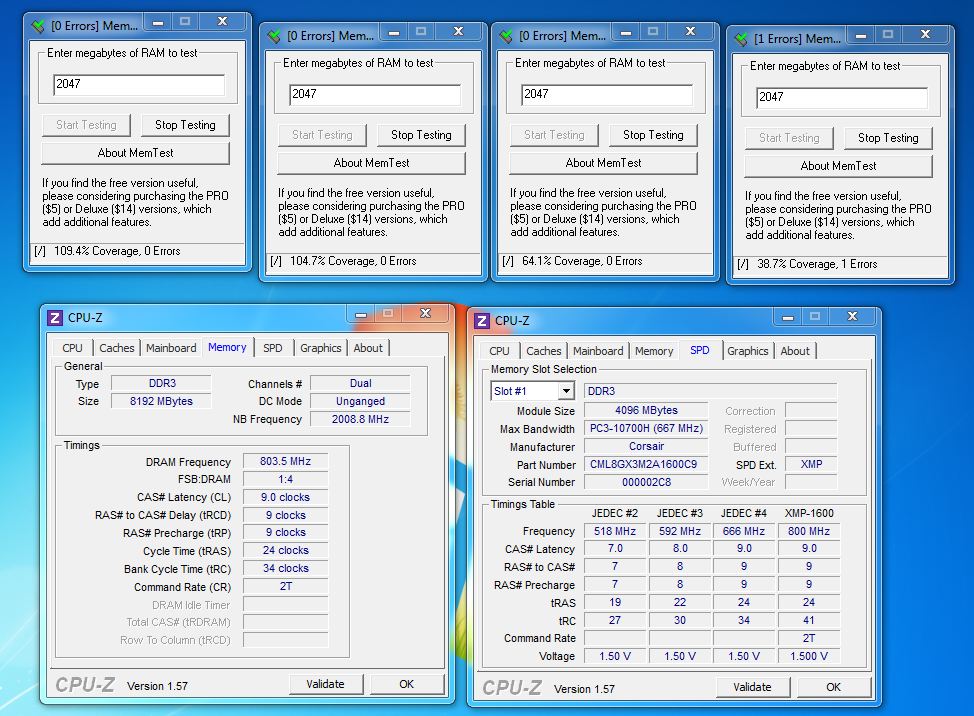Click CAS# Latency value '9.0 clocks'

285,497
